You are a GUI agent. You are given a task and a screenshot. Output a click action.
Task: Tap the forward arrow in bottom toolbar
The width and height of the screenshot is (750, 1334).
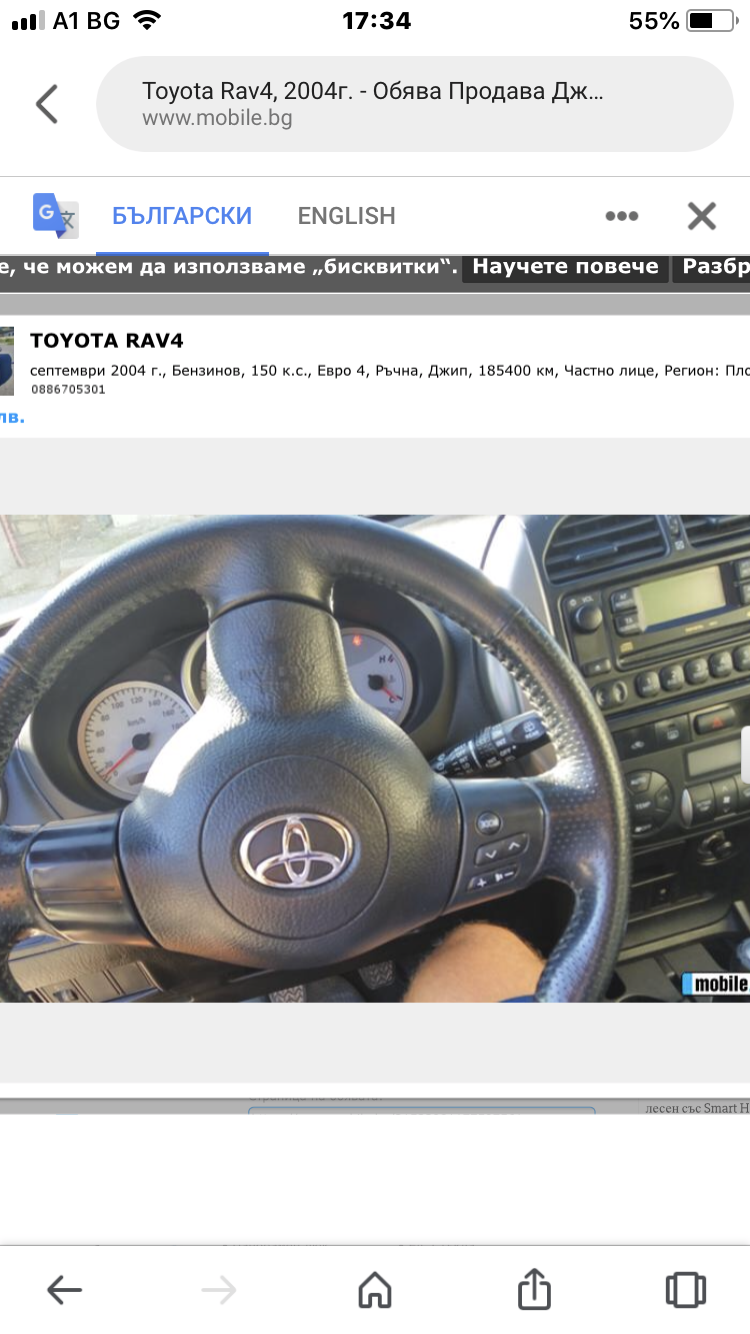(219, 1290)
